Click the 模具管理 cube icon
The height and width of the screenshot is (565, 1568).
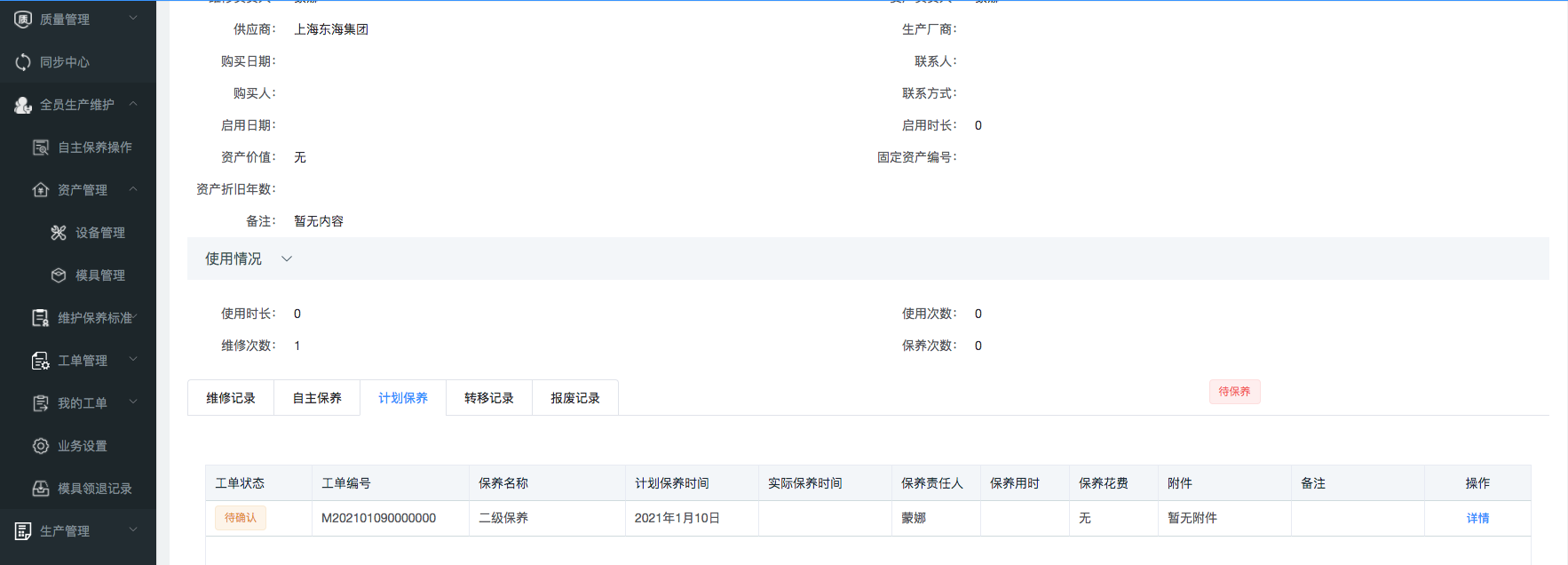pyautogui.click(x=59, y=275)
